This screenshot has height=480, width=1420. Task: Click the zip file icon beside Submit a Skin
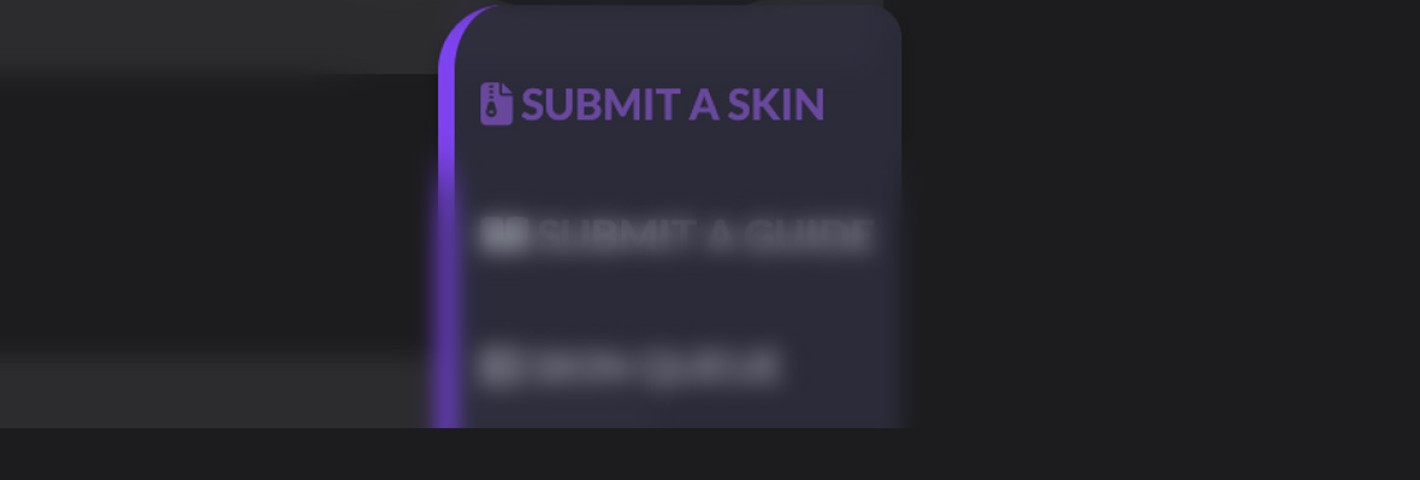pos(496,104)
